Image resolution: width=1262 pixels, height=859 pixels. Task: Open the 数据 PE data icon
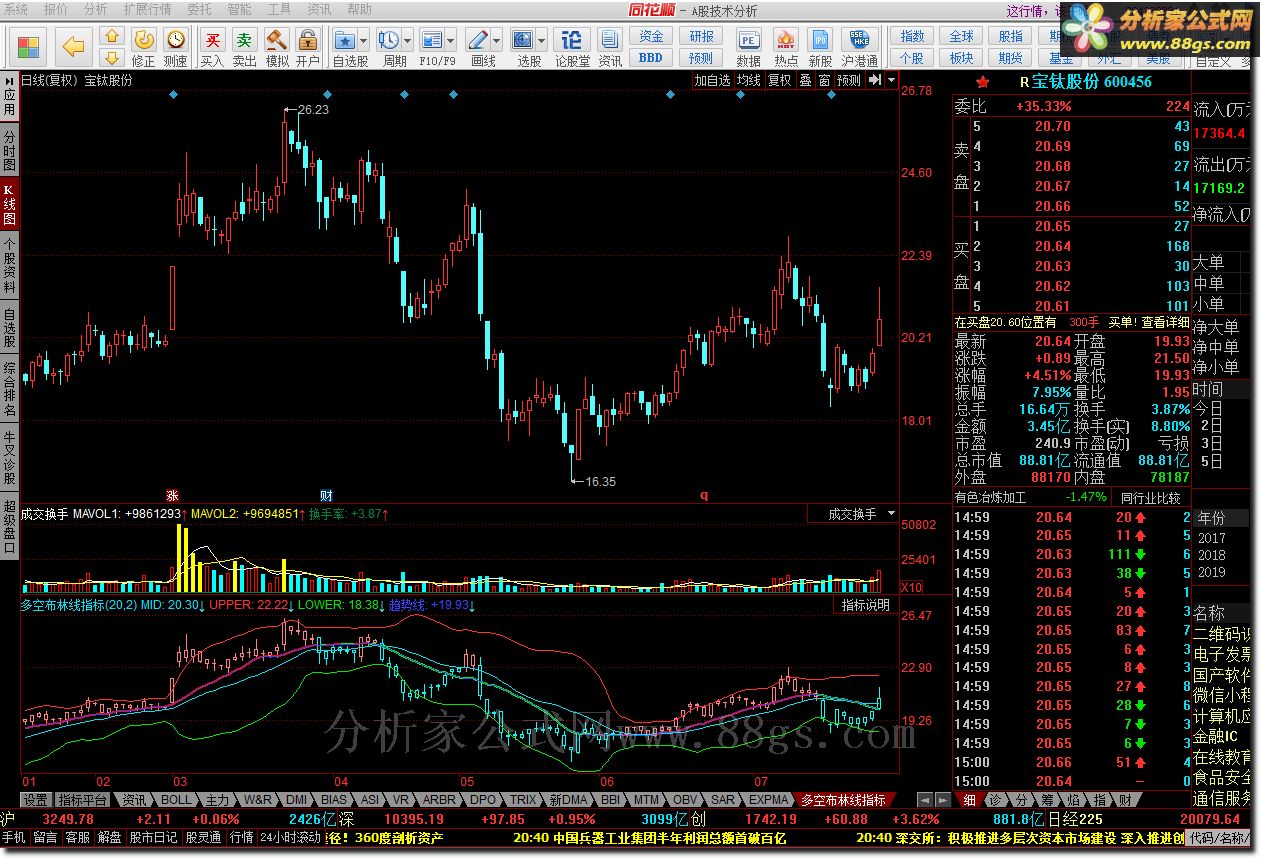[x=748, y=40]
